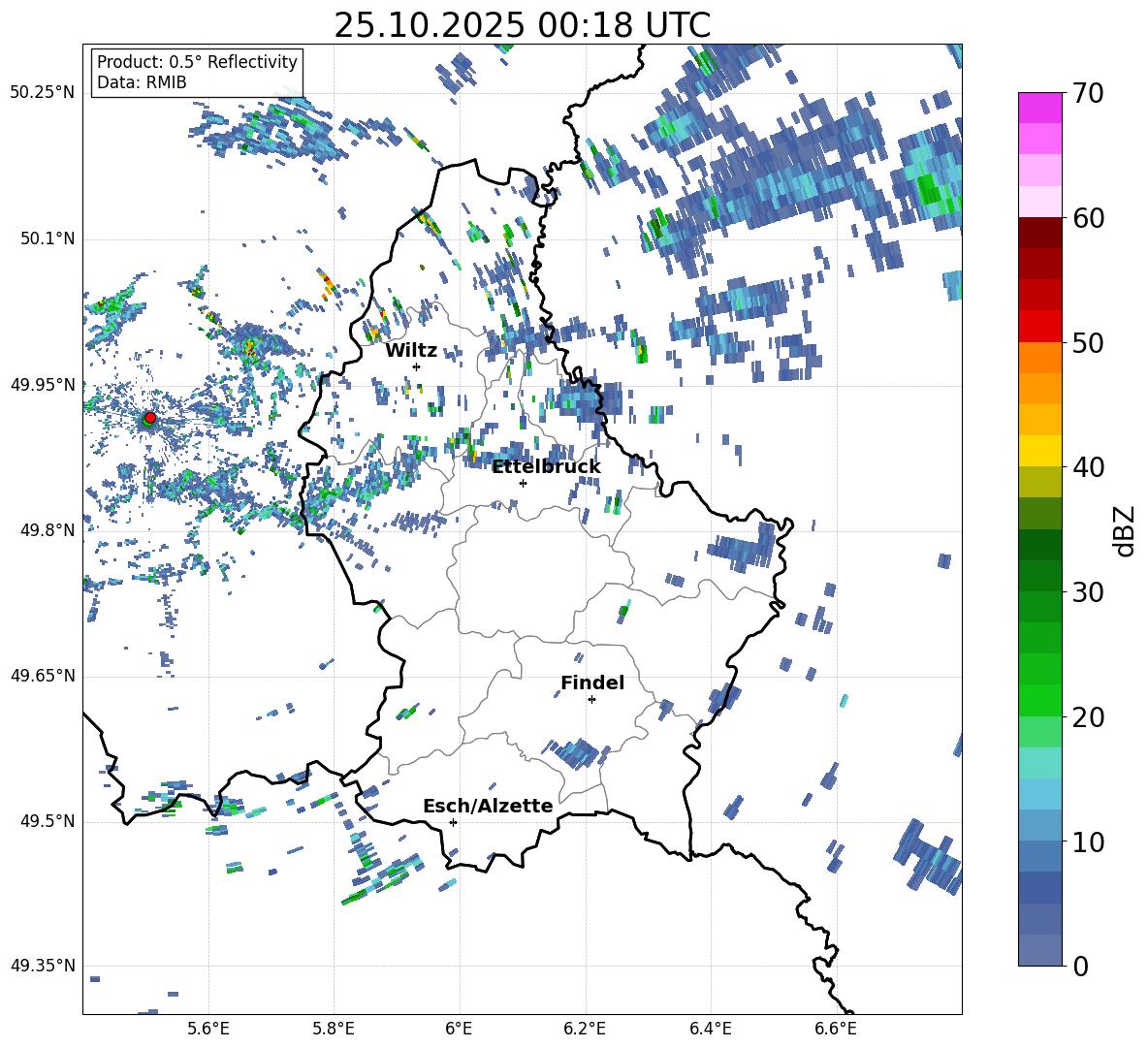Click the bright green swatch at 20 dBZ
The image size is (1148, 1048).
coord(1039,700)
